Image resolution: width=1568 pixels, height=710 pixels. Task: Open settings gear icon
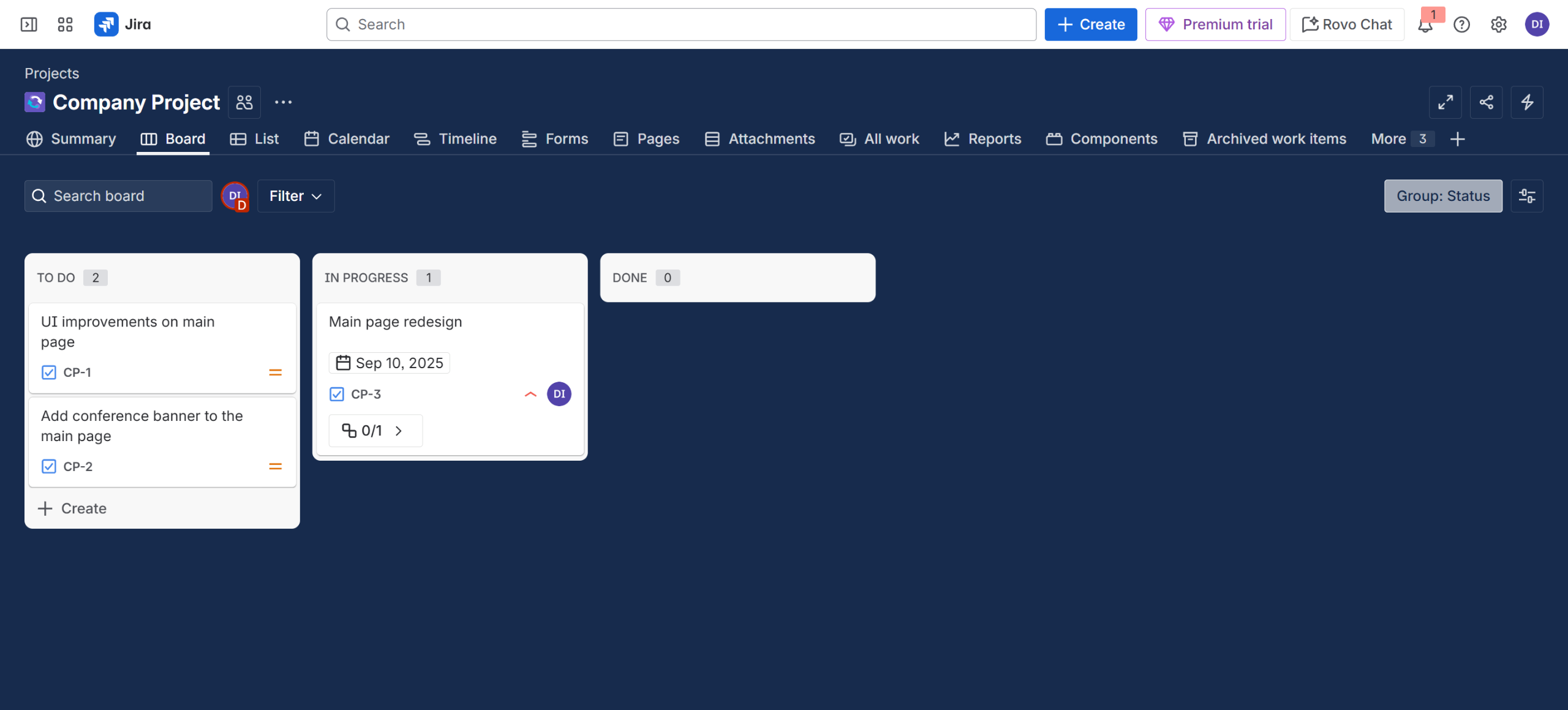click(1498, 25)
